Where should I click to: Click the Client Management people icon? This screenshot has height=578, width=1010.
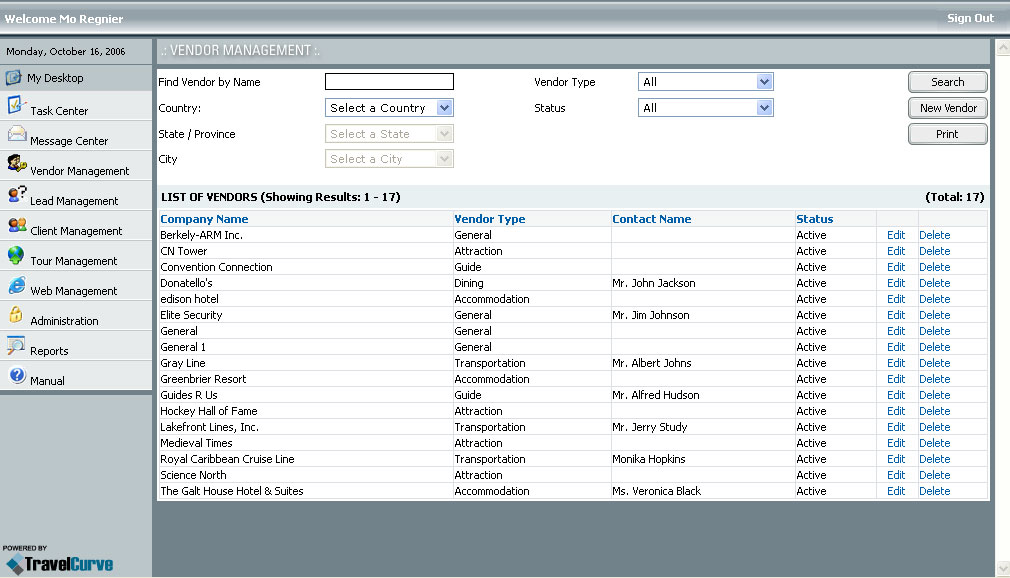point(17,225)
